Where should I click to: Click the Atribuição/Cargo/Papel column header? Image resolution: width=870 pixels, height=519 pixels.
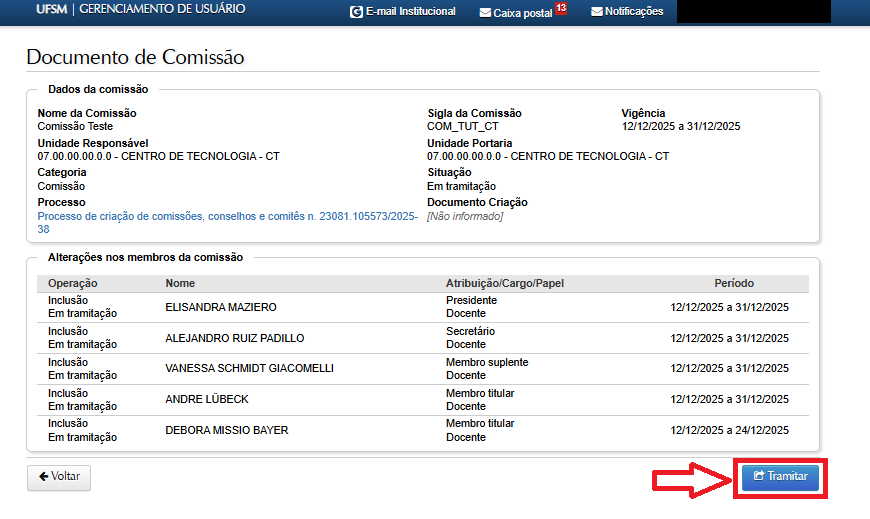click(x=505, y=284)
